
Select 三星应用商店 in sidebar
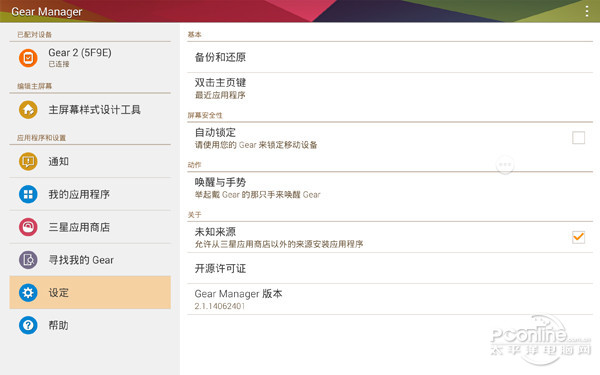tap(90, 227)
